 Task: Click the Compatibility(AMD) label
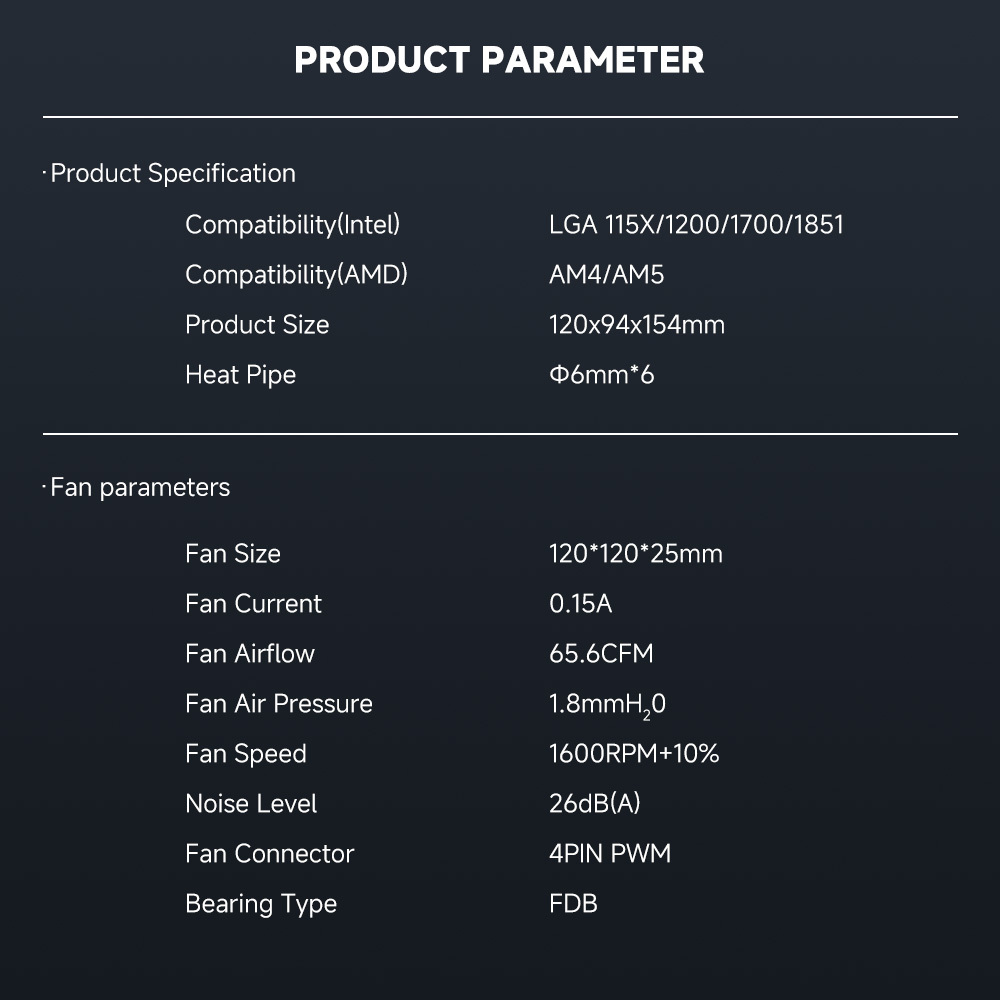click(296, 274)
